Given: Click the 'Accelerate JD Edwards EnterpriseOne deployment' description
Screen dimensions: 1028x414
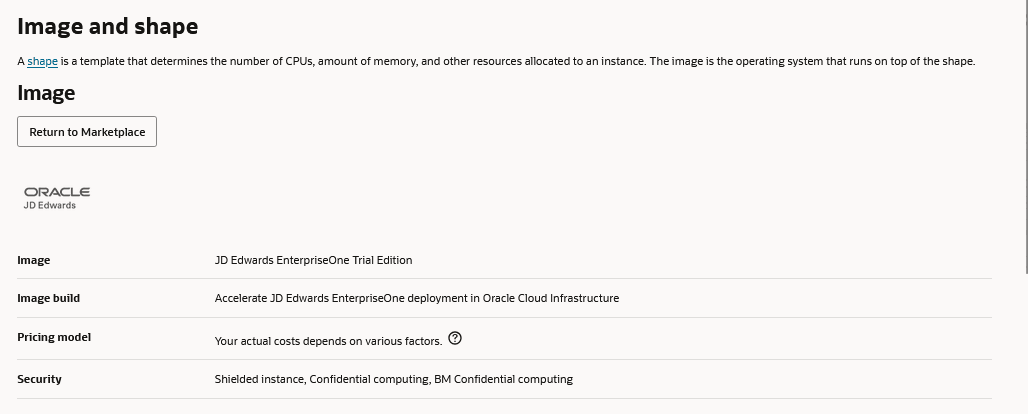Looking at the screenshot, I should click(x=416, y=298).
